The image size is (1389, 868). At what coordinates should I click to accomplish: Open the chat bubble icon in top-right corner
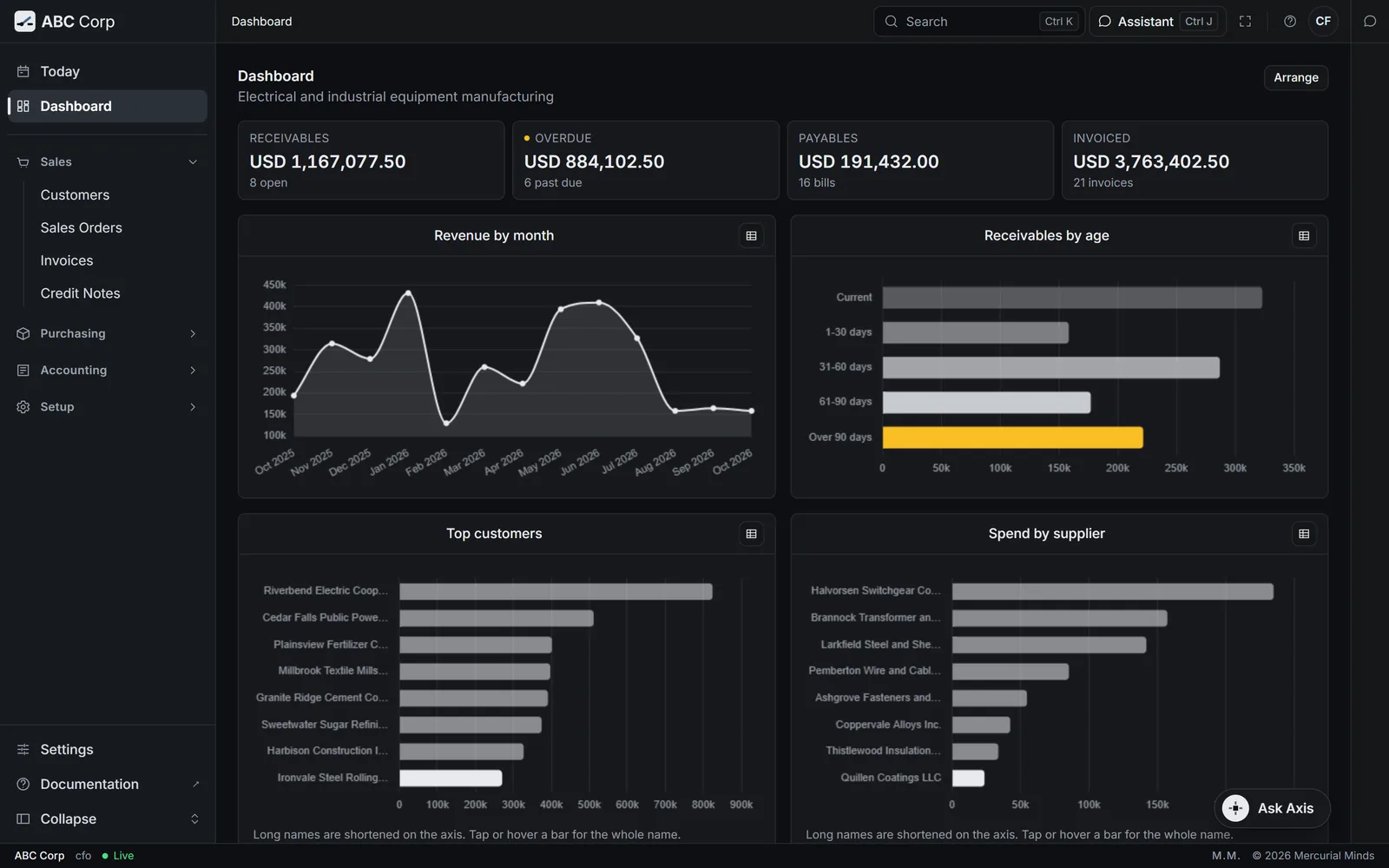click(x=1370, y=22)
